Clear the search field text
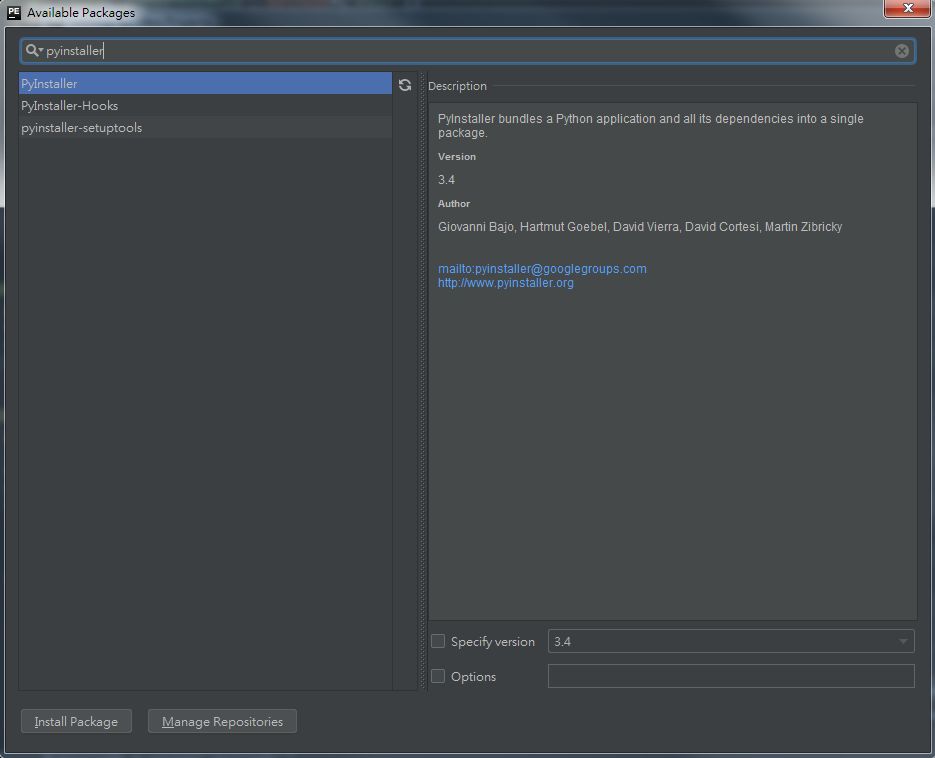This screenshot has height=758, width=935. coord(901,51)
